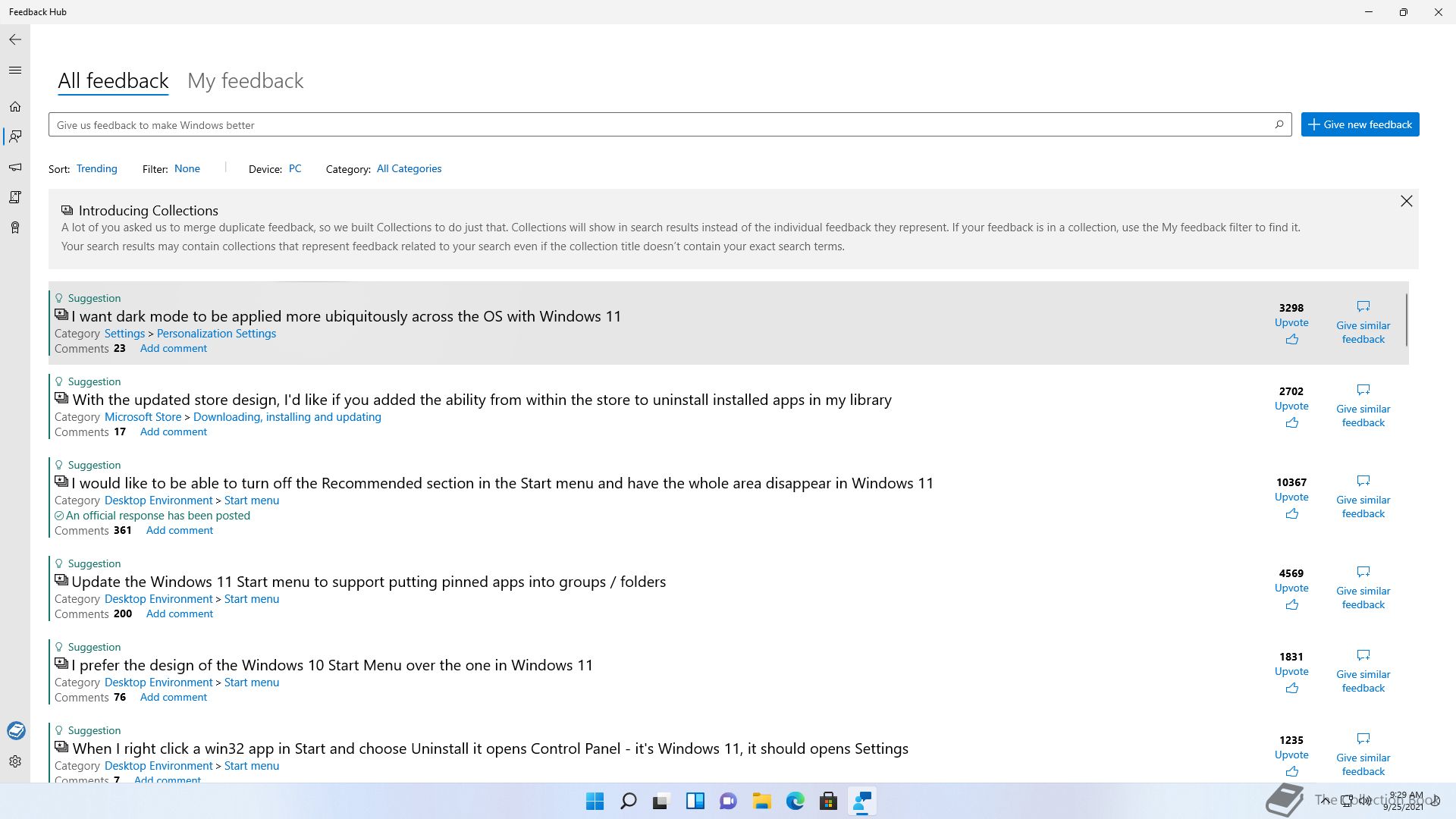Image resolution: width=1456 pixels, height=819 pixels.
Task: Open Achievements badge icon in sidebar
Action: tap(15, 227)
